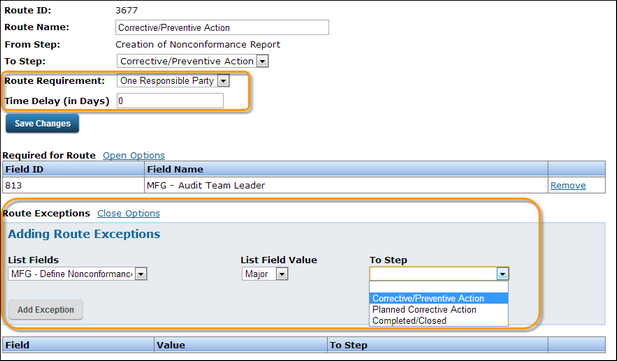Click the Close Options link for Route Exceptions
617x361 pixels.
(x=129, y=213)
